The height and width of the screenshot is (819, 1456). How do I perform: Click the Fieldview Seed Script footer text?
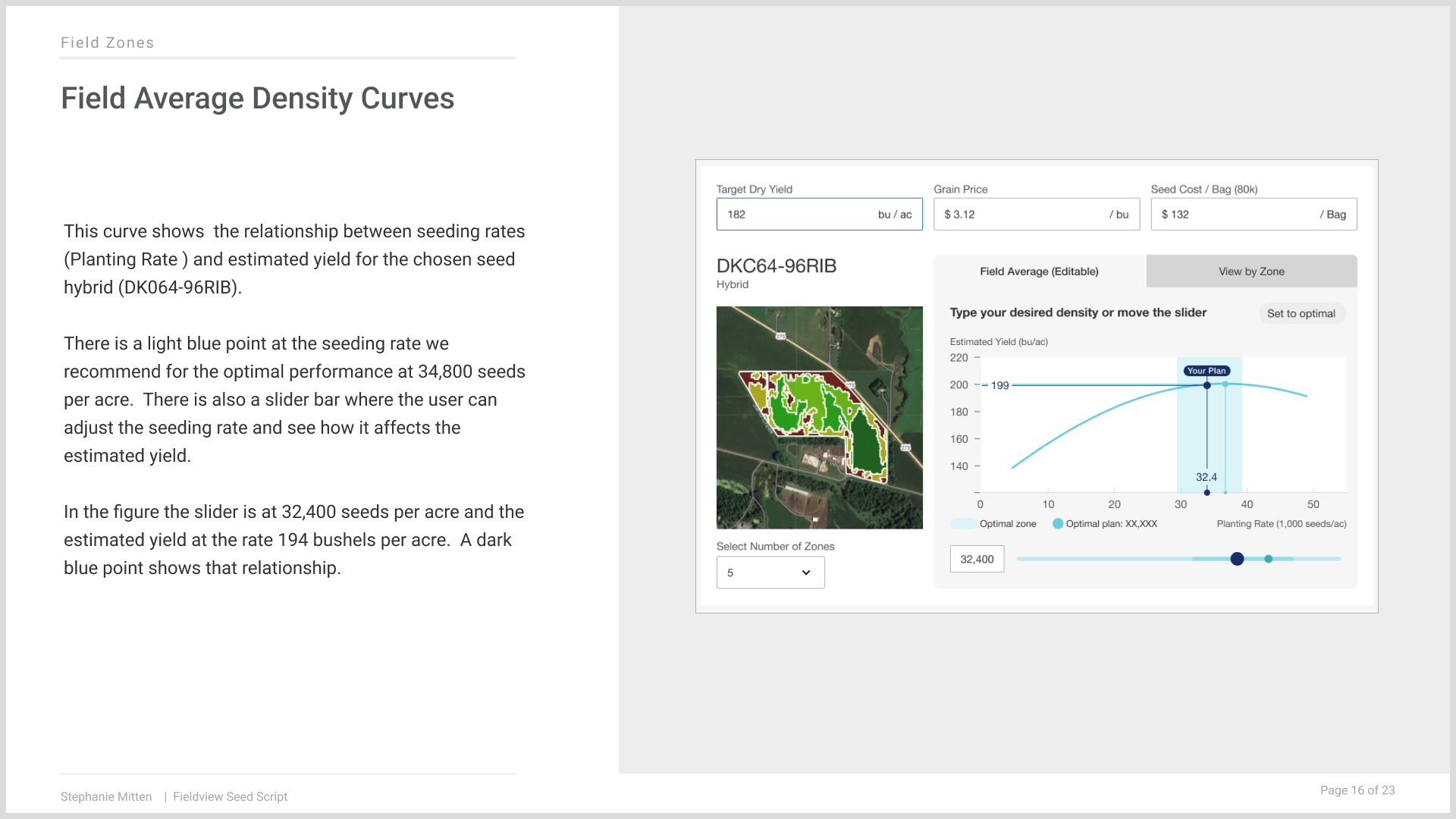(231, 796)
